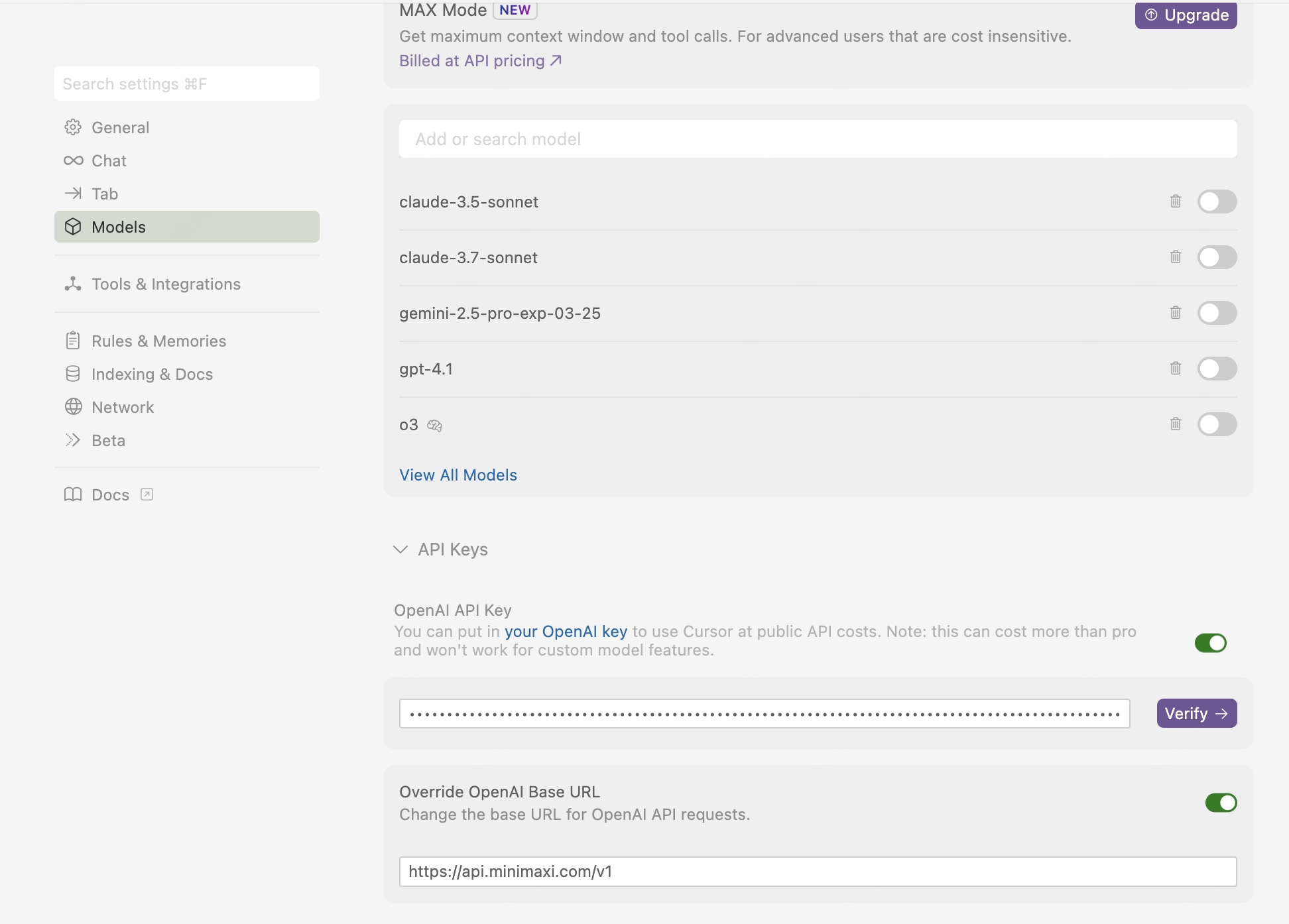Turn on the gpt-4.1 model switch
This screenshot has height=924, width=1289.
coord(1217,369)
